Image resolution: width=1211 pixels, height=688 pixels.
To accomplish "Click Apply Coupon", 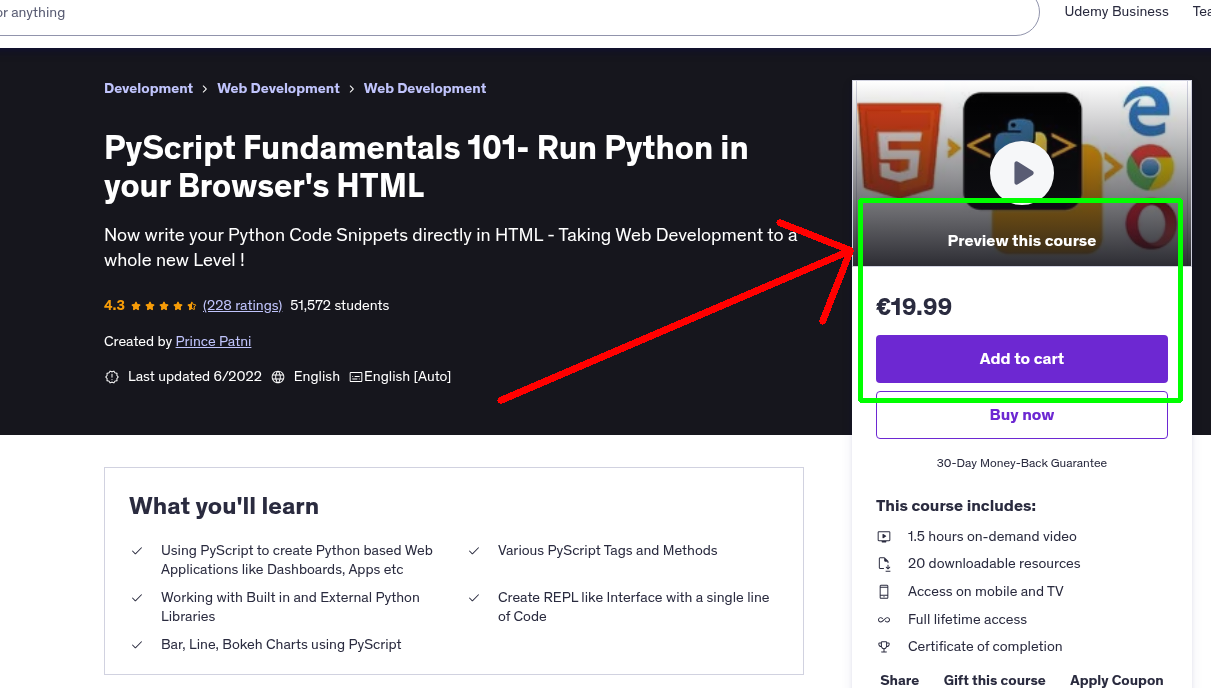I will [1117, 680].
